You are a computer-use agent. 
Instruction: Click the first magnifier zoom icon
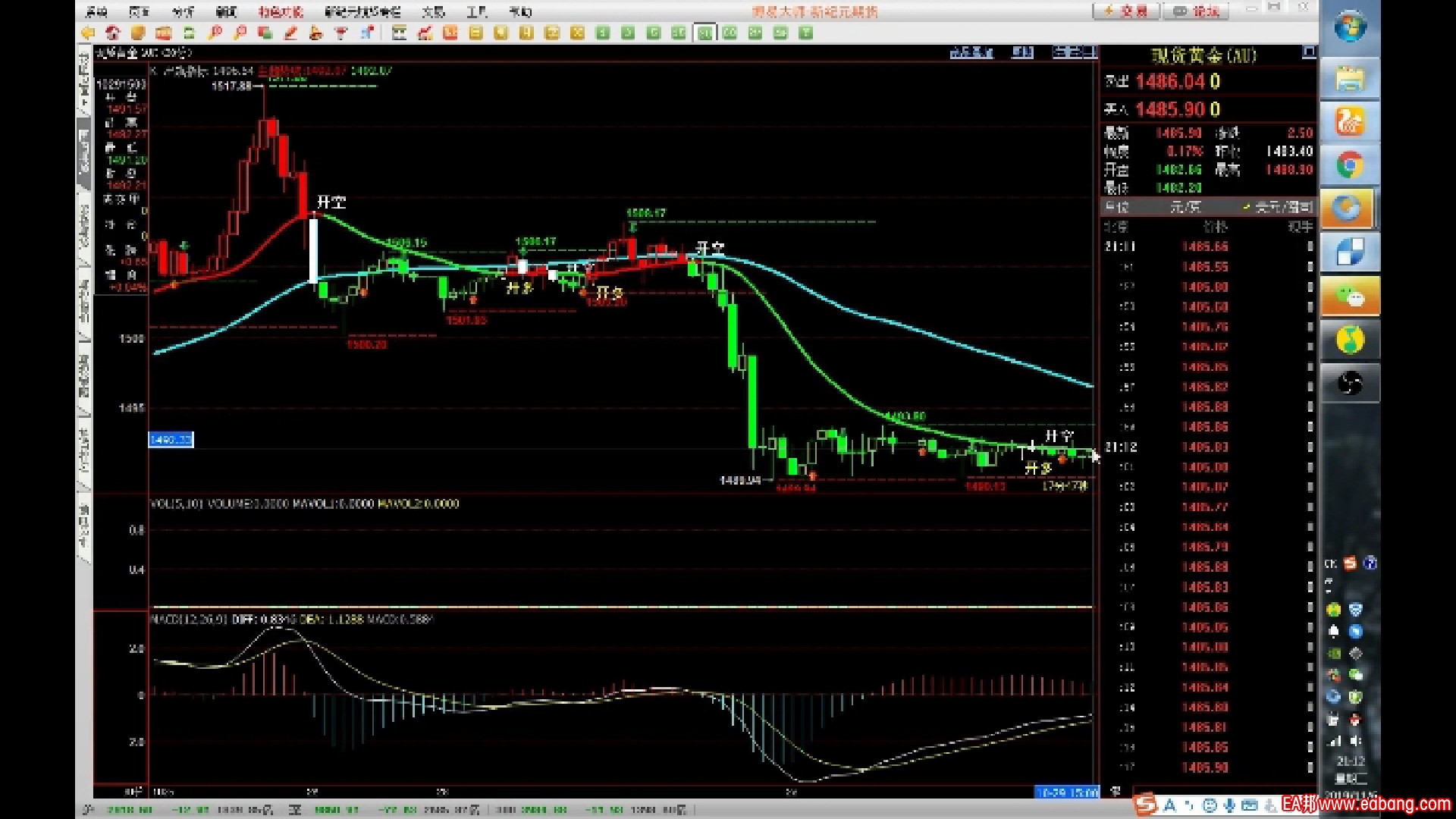215,33
